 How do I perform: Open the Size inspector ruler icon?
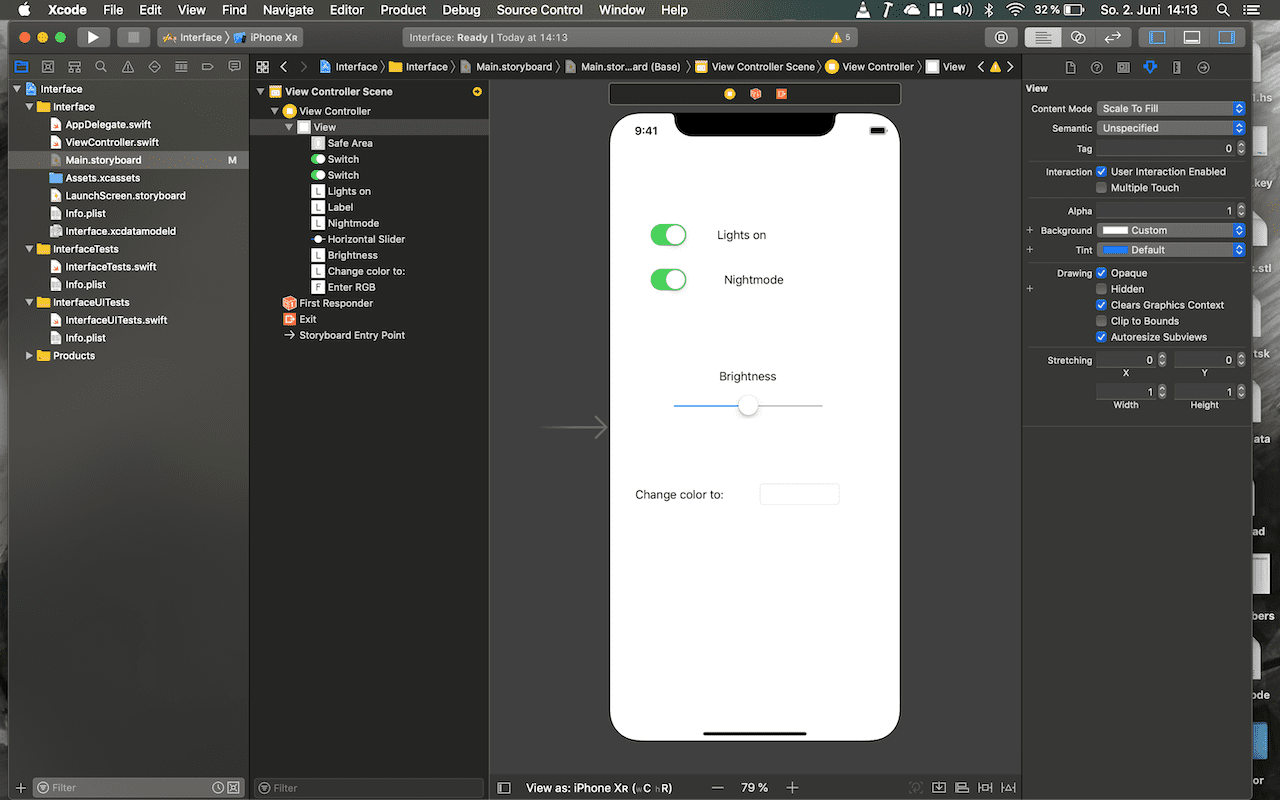pyautogui.click(x=1176, y=67)
